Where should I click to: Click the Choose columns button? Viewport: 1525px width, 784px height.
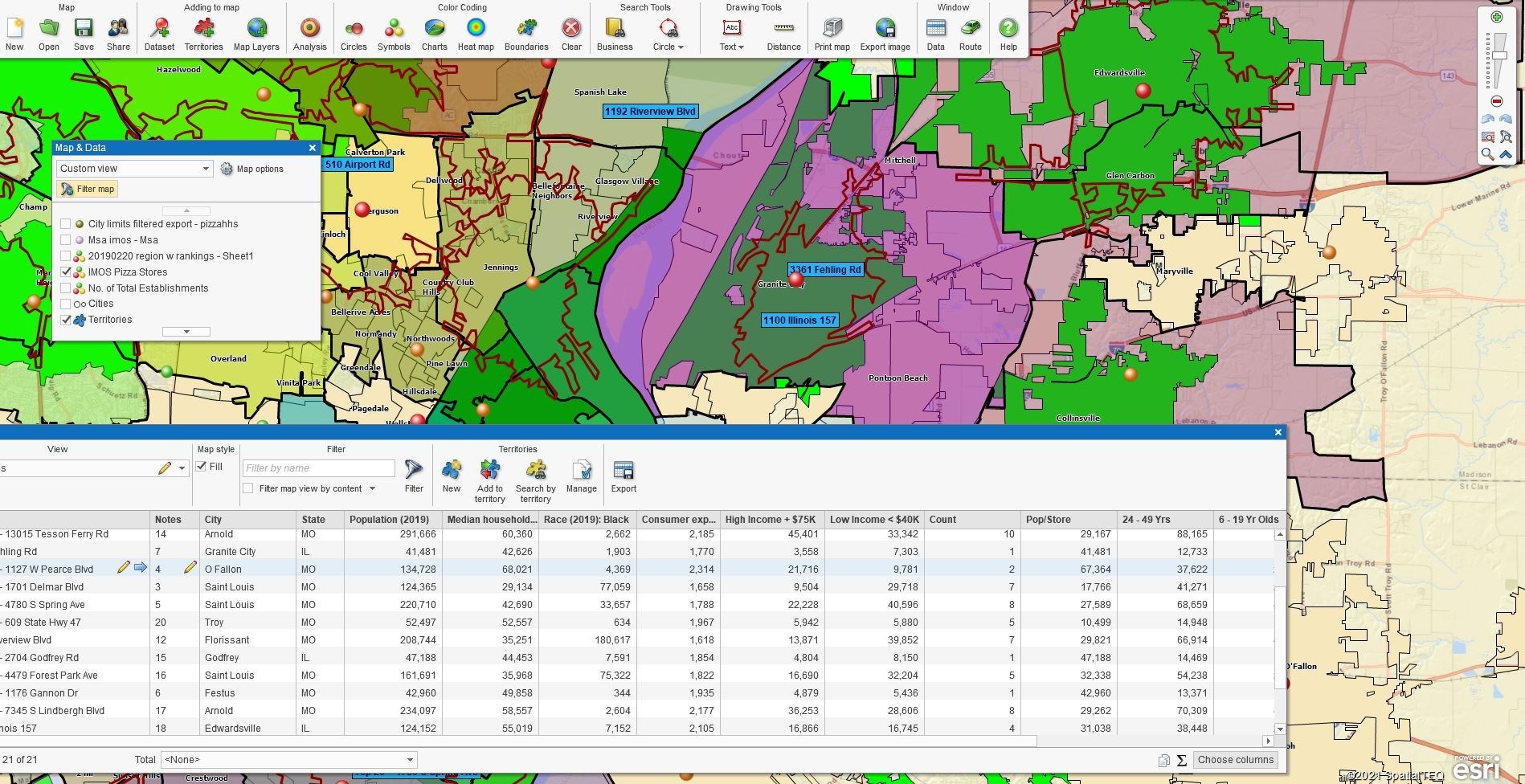pos(1236,760)
